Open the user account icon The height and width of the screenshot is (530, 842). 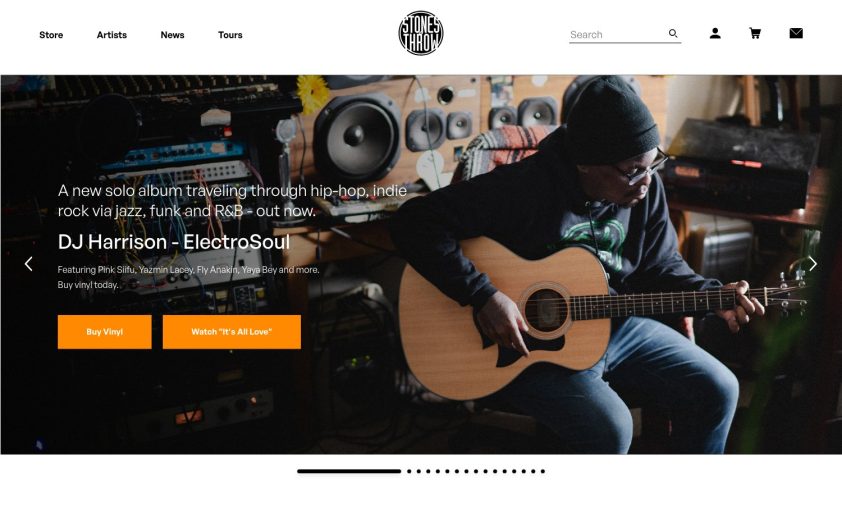715,34
